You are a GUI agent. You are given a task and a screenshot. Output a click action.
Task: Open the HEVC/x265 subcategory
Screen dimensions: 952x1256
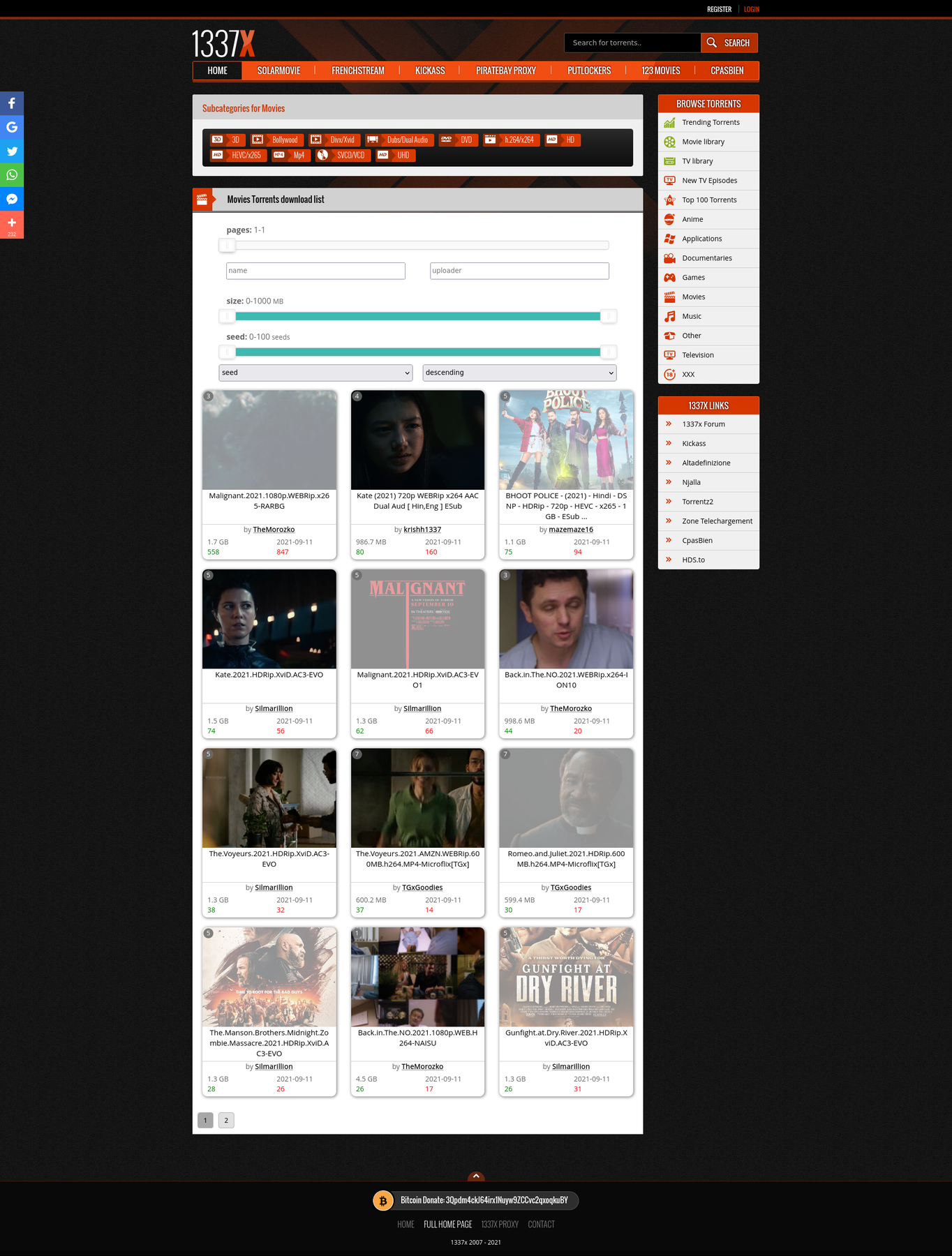(238, 155)
